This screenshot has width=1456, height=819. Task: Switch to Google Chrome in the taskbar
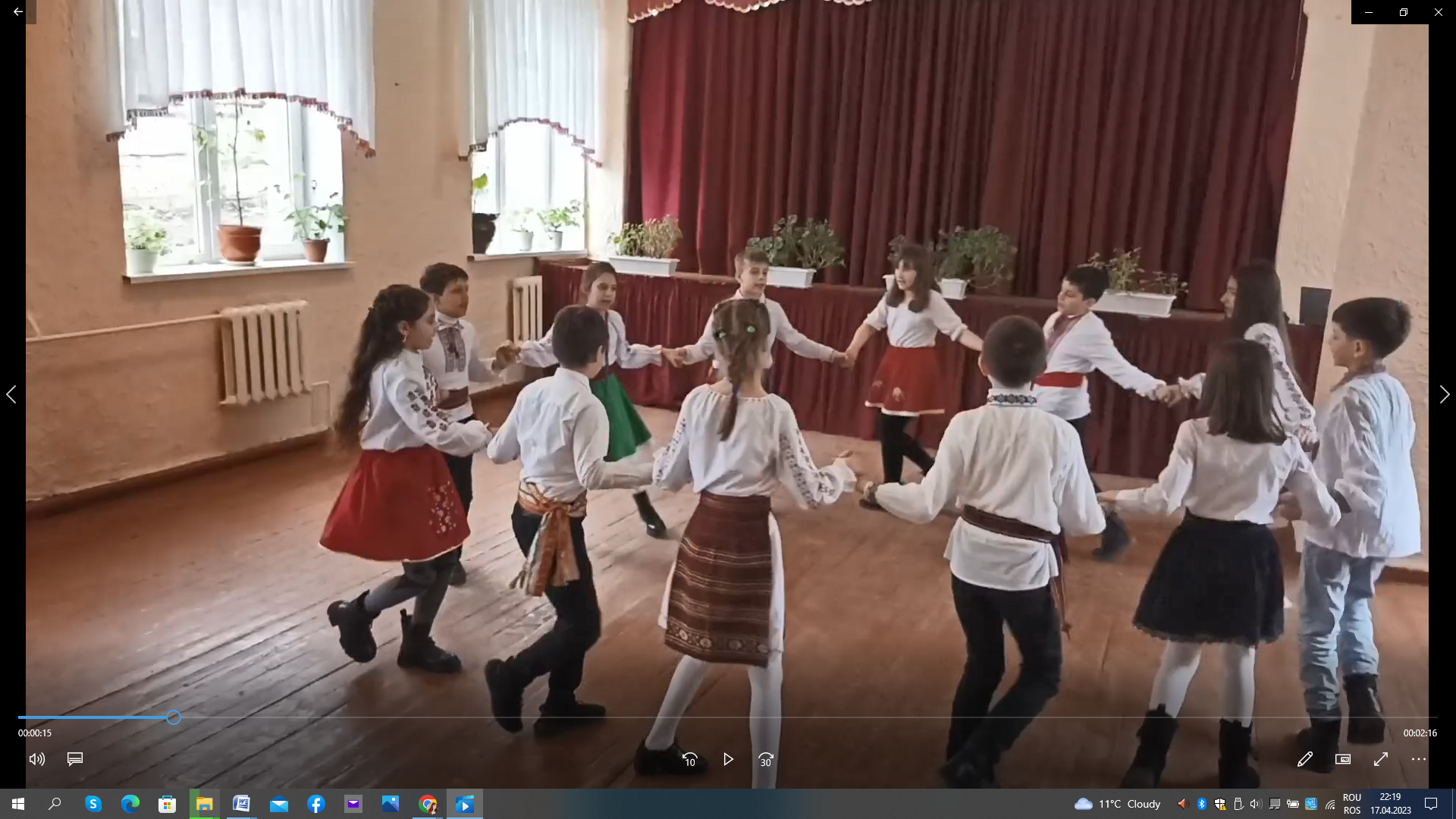point(428,804)
